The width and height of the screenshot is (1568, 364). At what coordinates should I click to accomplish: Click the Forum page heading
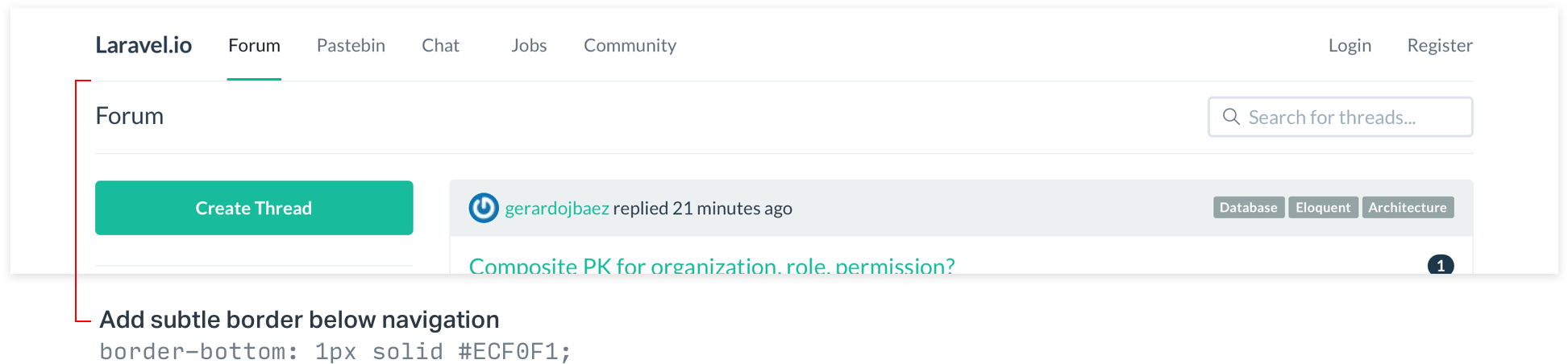pyautogui.click(x=130, y=116)
